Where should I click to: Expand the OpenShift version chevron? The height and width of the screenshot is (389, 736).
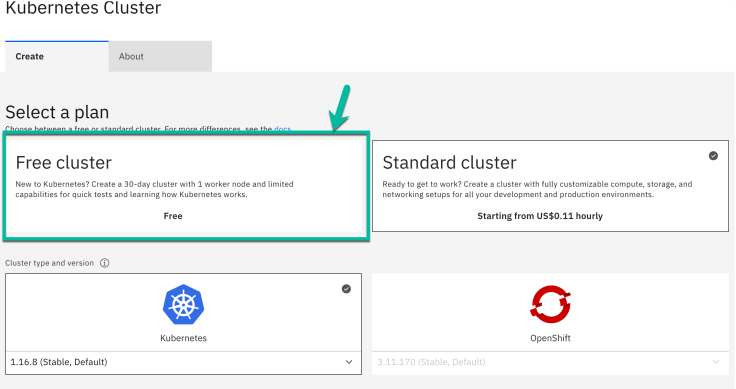coord(716,362)
